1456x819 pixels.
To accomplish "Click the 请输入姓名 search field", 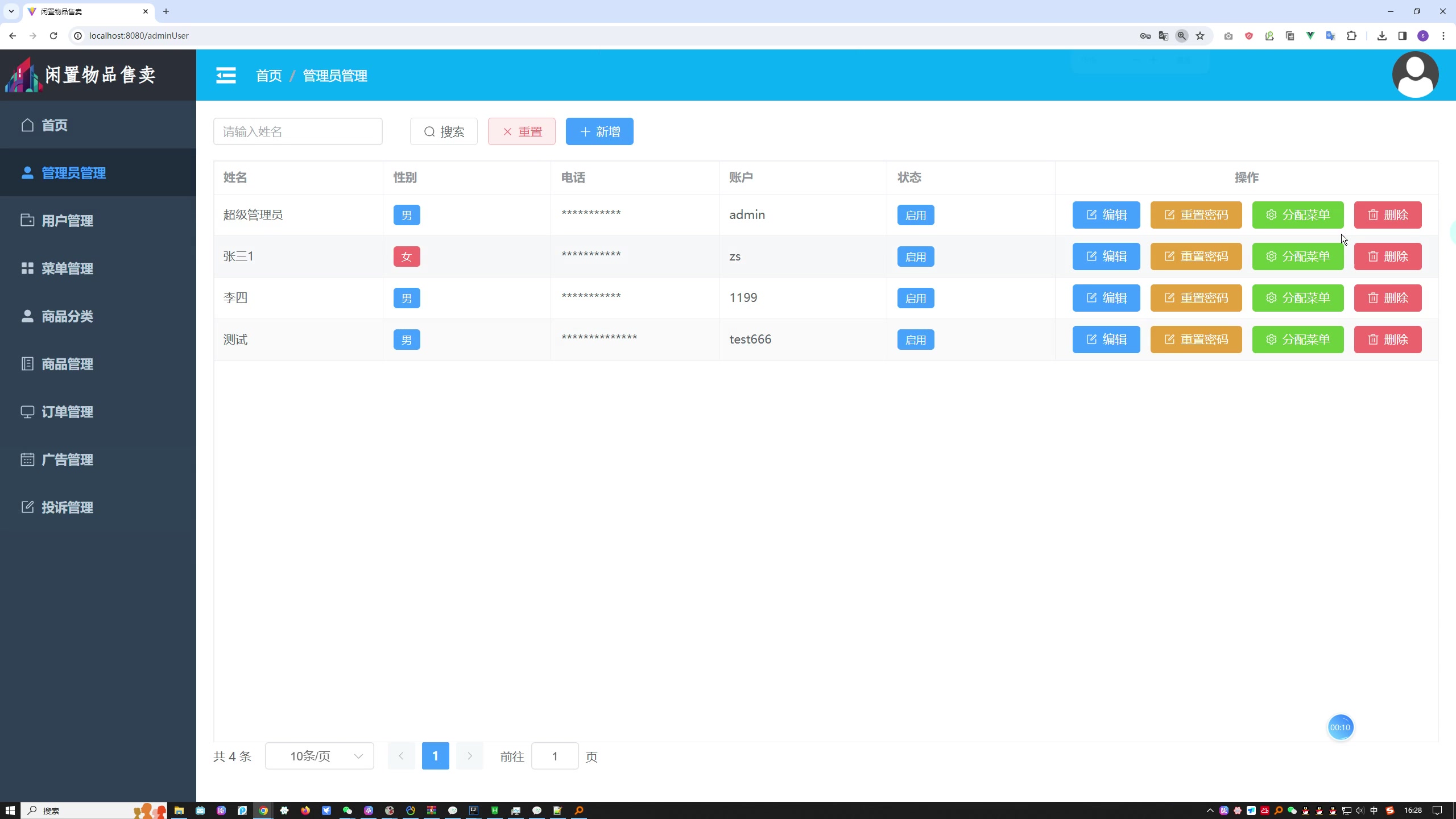I will coord(298,131).
